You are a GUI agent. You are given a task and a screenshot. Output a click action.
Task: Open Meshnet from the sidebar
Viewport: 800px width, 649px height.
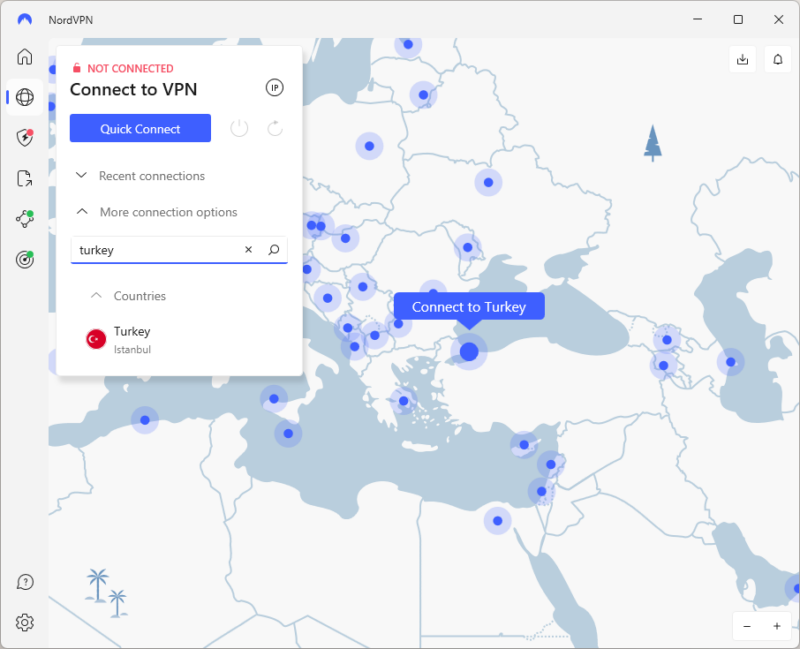point(24,211)
